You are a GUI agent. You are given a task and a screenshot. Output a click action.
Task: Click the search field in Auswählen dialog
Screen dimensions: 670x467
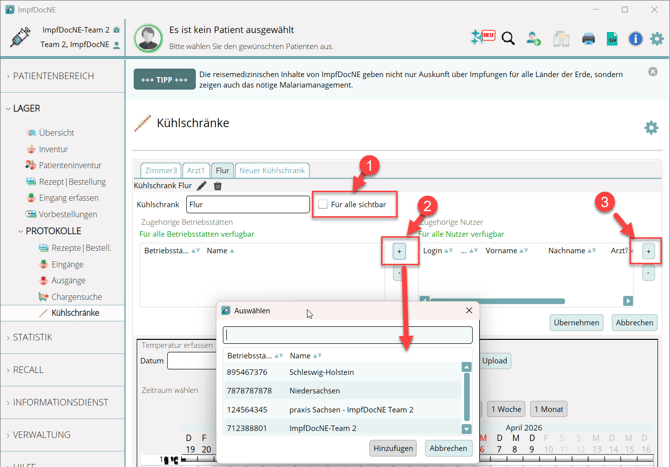click(x=347, y=336)
